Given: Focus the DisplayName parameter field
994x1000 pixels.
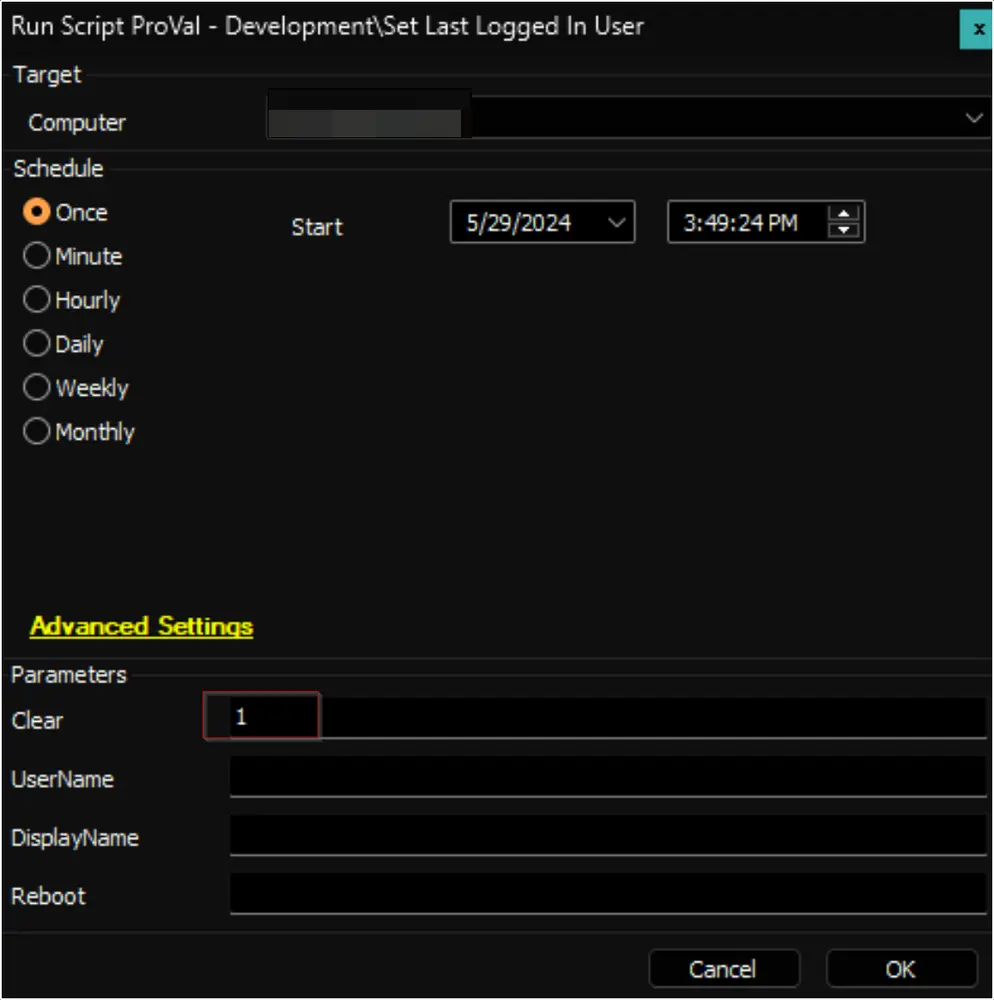Looking at the screenshot, I should pyautogui.click(x=608, y=835).
